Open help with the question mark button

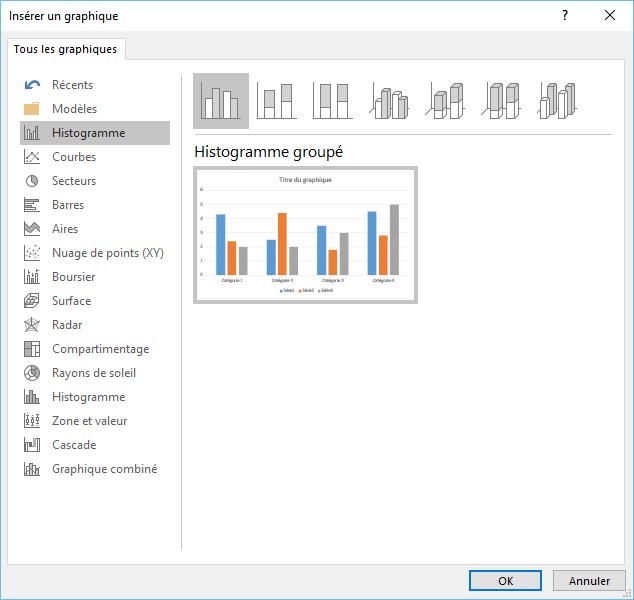pyautogui.click(x=564, y=15)
